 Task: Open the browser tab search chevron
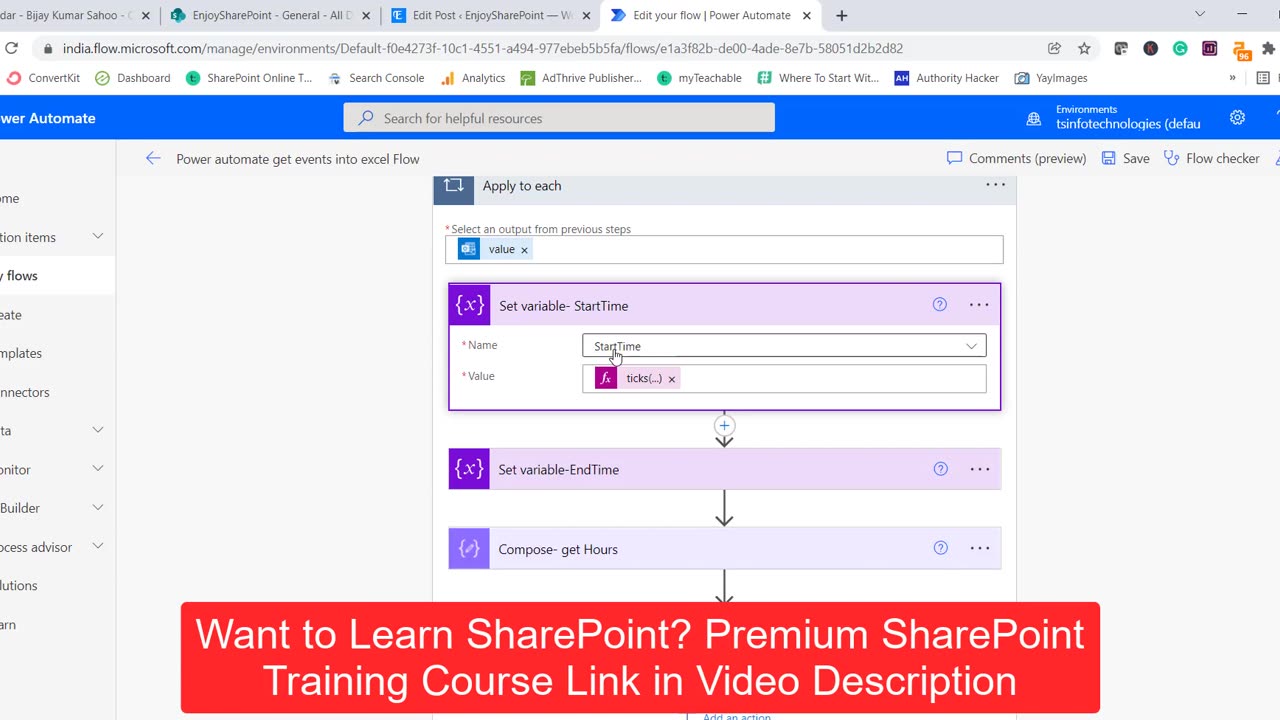(1200, 14)
